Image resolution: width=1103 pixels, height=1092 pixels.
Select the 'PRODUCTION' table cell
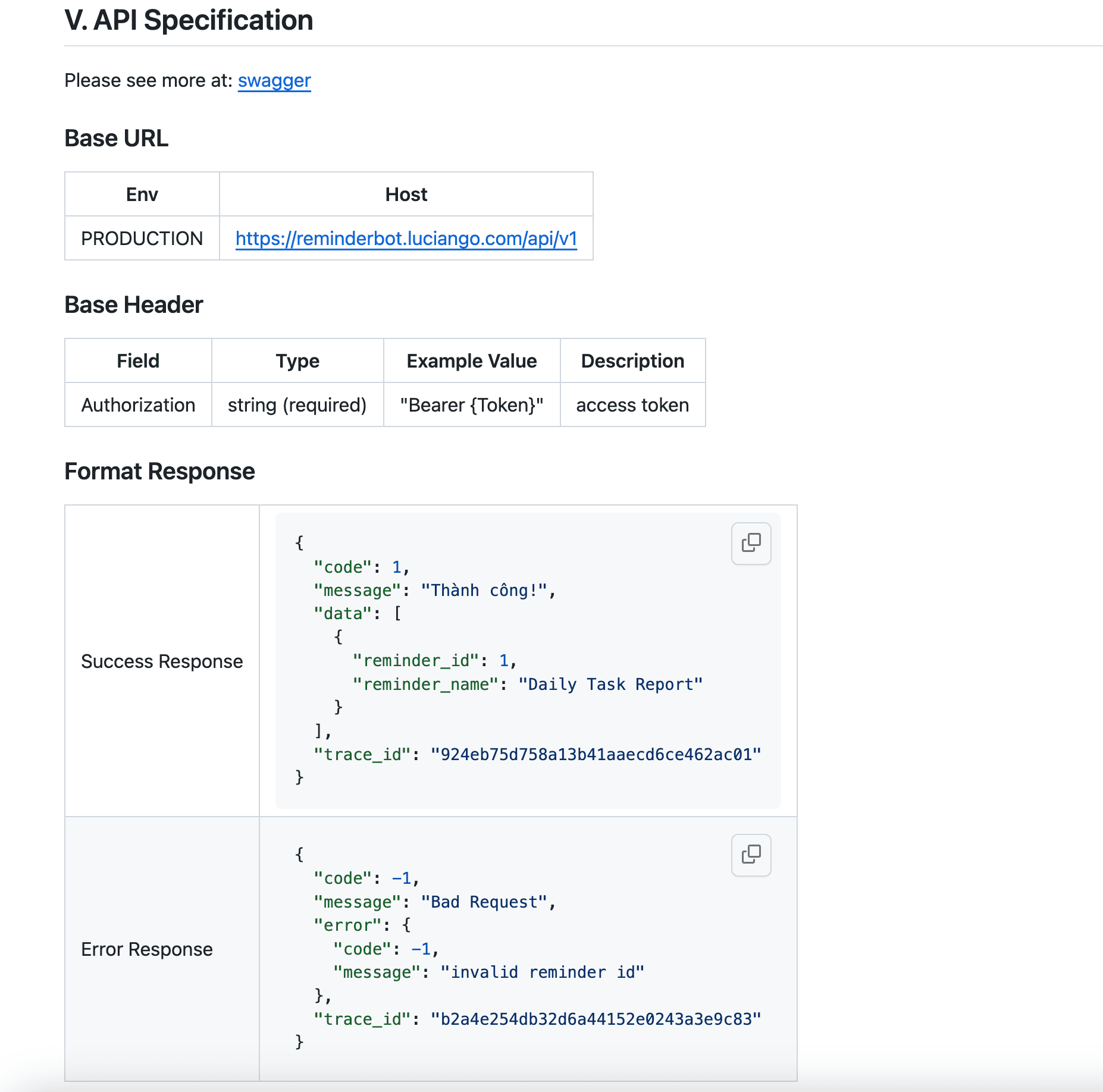(x=142, y=239)
